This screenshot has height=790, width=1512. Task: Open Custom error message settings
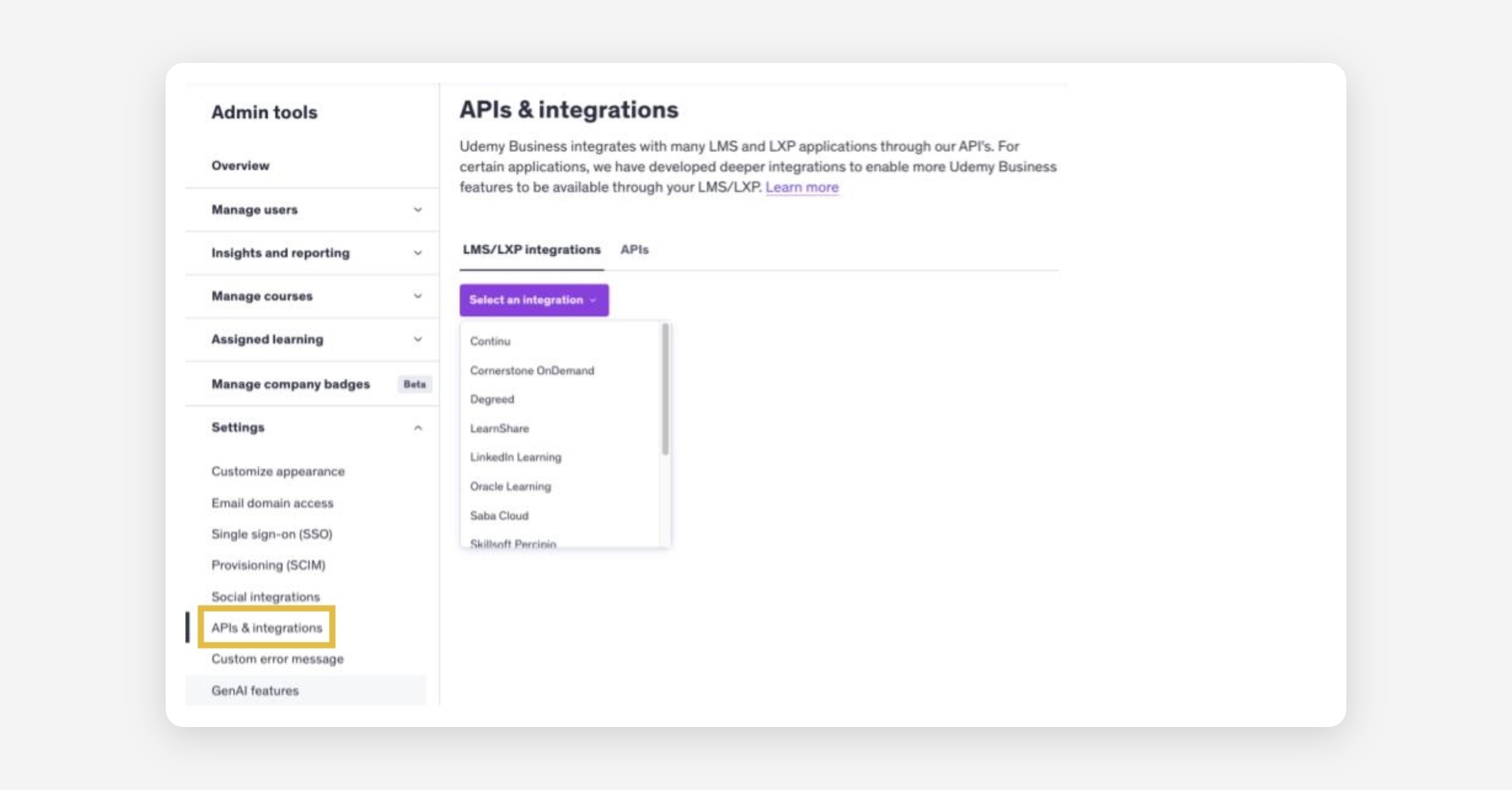(x=277, y=659)
